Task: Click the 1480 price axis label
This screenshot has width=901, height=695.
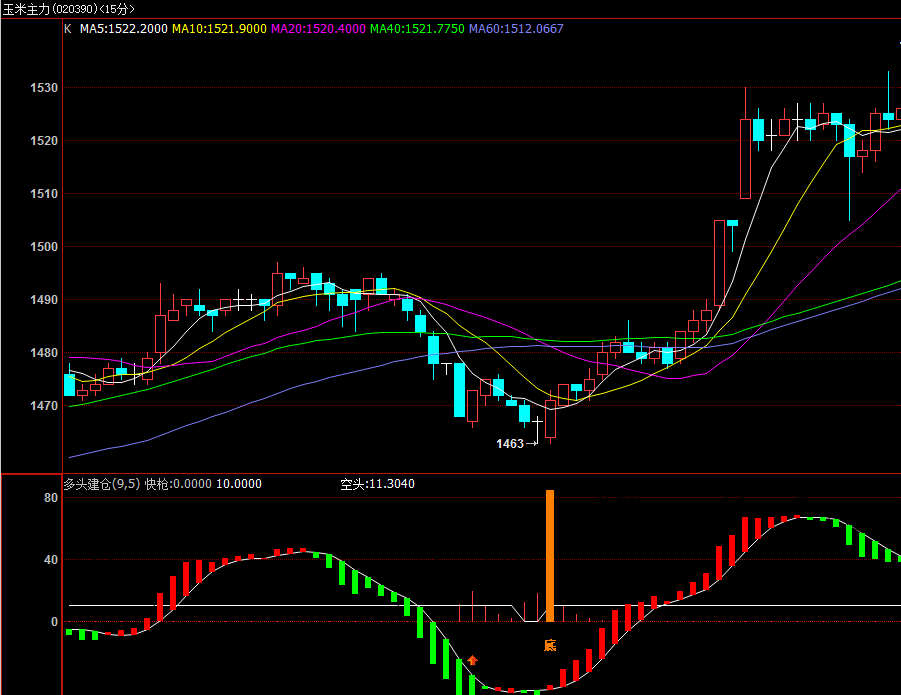Action: coord(44,353)
